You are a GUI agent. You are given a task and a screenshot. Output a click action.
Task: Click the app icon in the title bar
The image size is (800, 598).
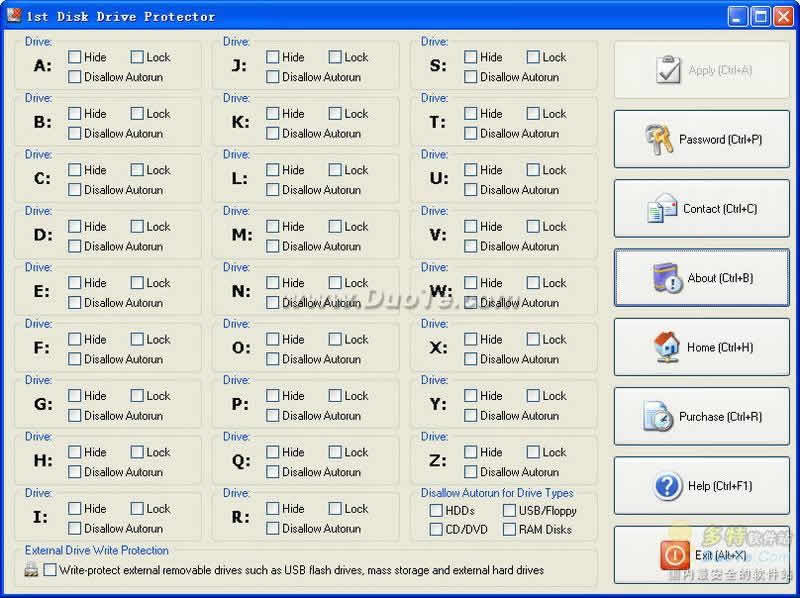click(x=14, y=15)
